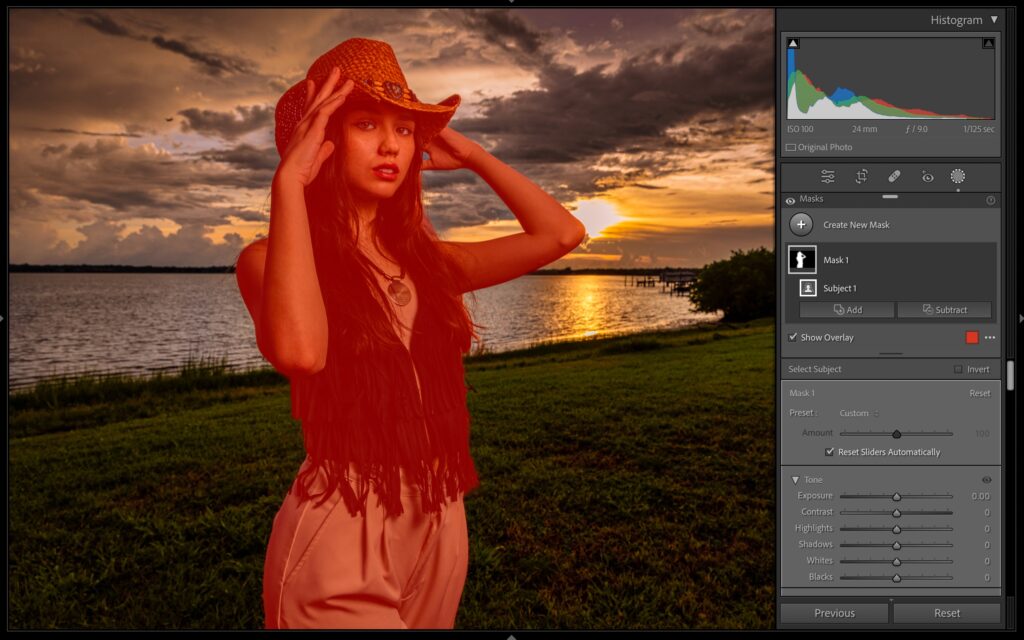Uncheck Reset Sliders Automatically

830,452
